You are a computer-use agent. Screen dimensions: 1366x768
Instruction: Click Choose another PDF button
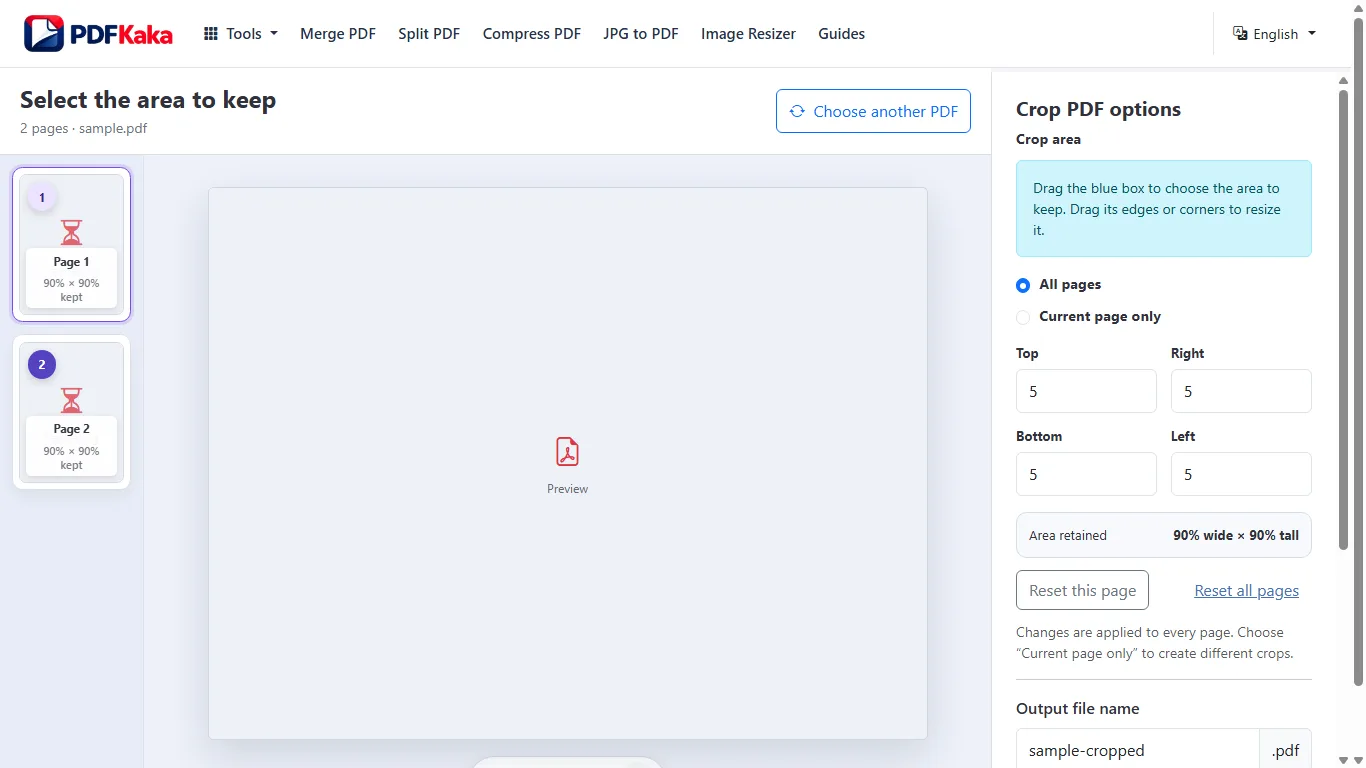873,111
